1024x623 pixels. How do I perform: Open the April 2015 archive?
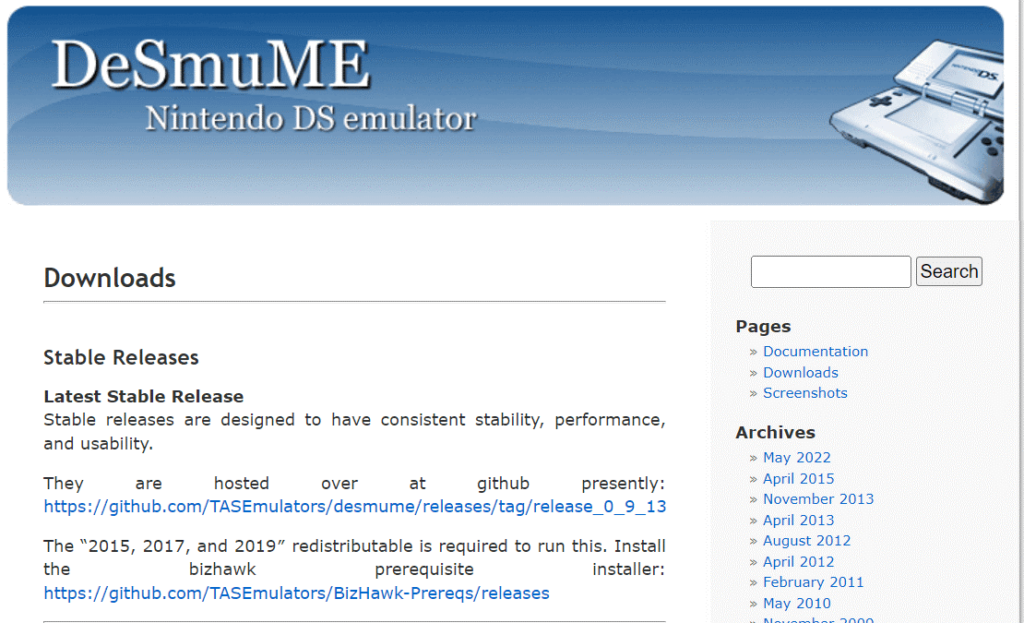click(798, 479)
